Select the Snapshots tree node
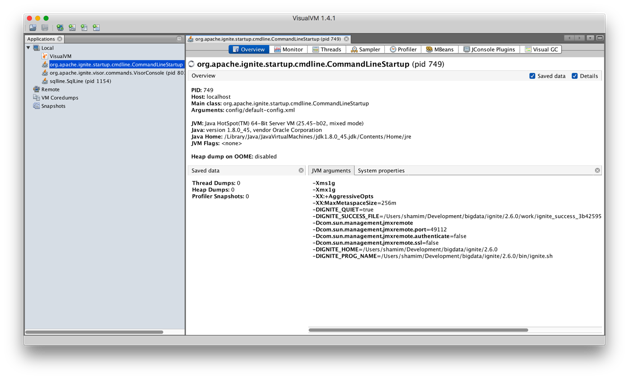The image size is (627, 377). coord(53,106)
